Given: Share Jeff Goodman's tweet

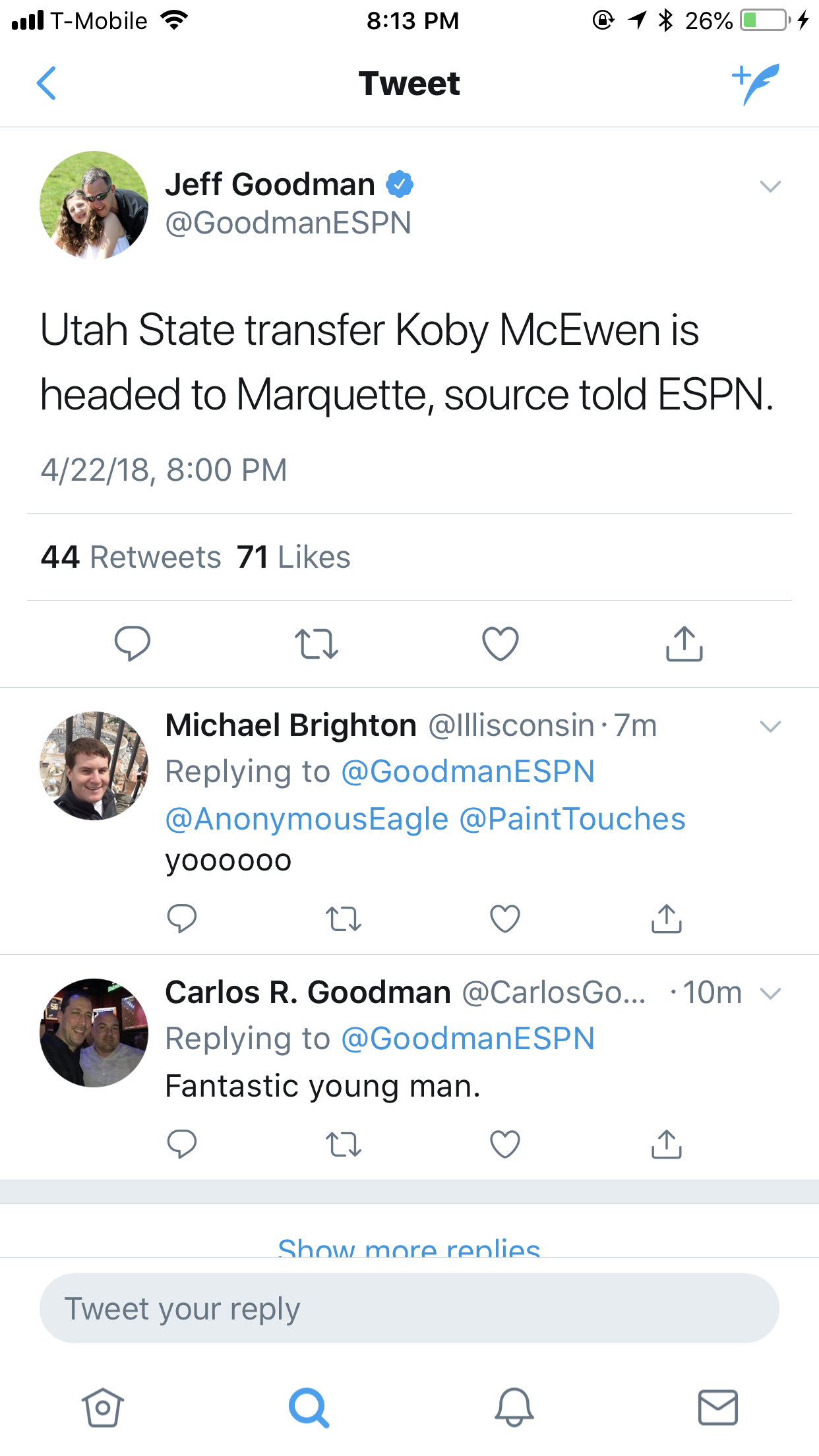Looking at the screenshot, I should (684, 644).
